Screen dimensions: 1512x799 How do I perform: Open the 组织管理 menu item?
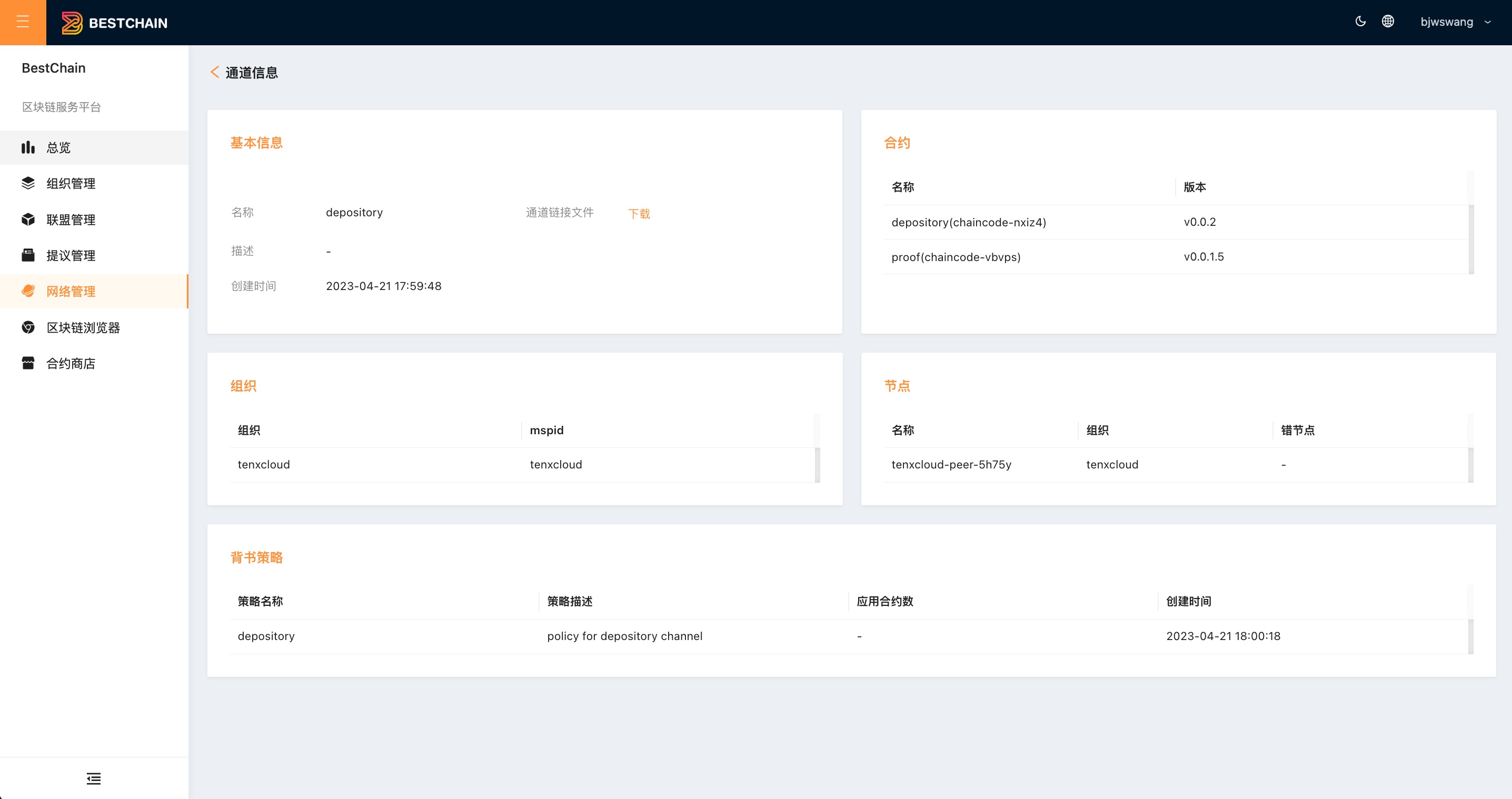(x=94, y=184)
